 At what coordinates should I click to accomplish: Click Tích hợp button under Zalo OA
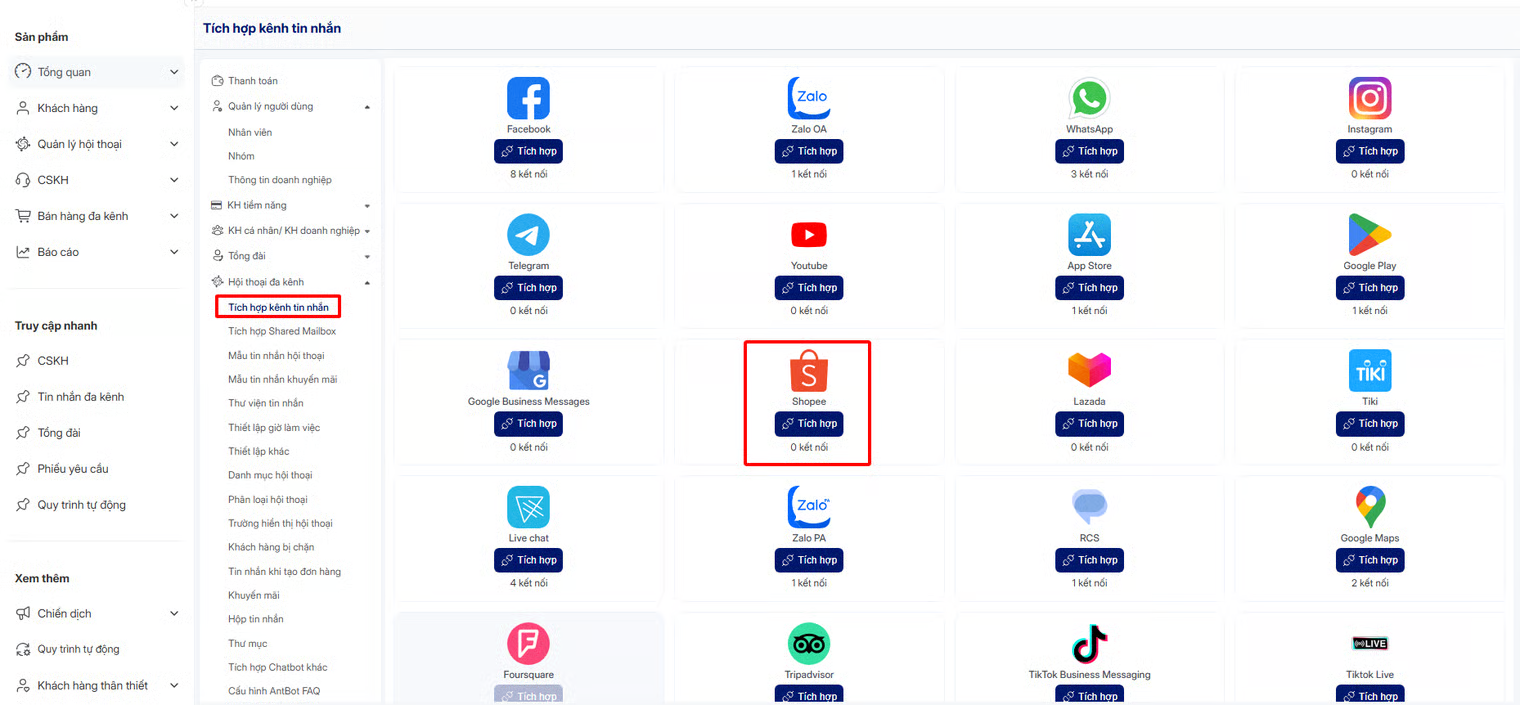809,151
